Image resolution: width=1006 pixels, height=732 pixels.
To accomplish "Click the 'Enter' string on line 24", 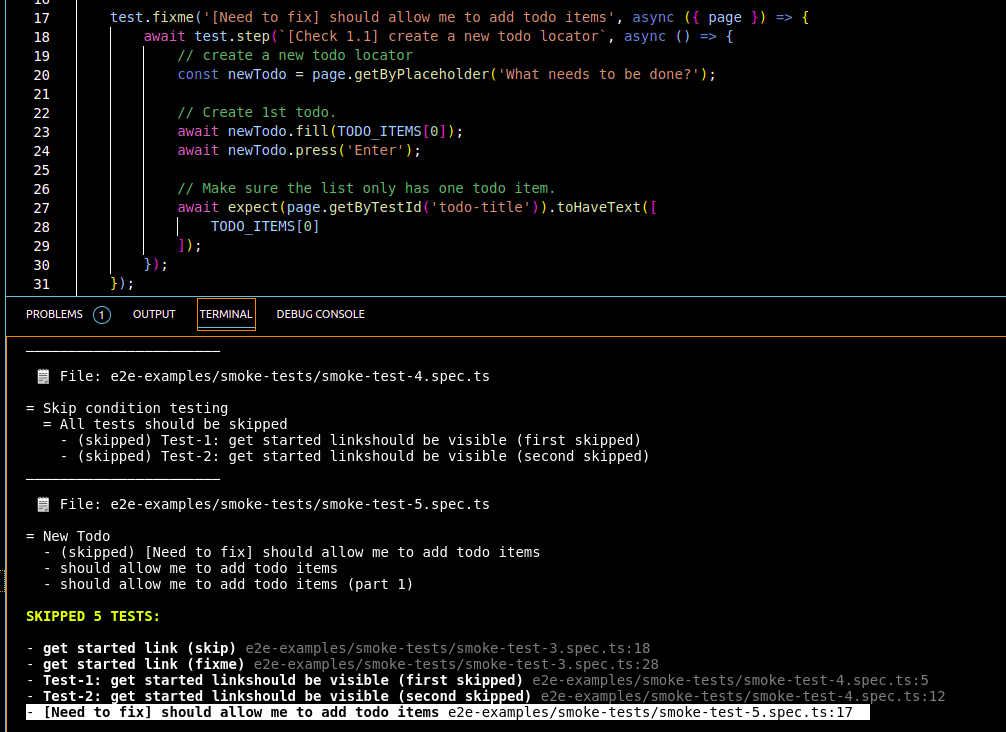I will [x=375, y=151].
